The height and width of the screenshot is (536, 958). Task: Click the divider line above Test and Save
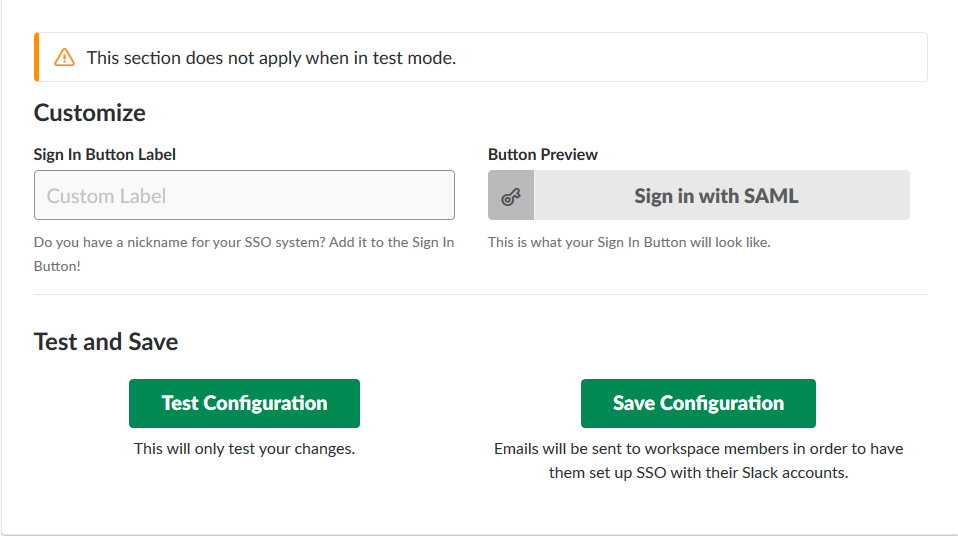pos(481,295)
